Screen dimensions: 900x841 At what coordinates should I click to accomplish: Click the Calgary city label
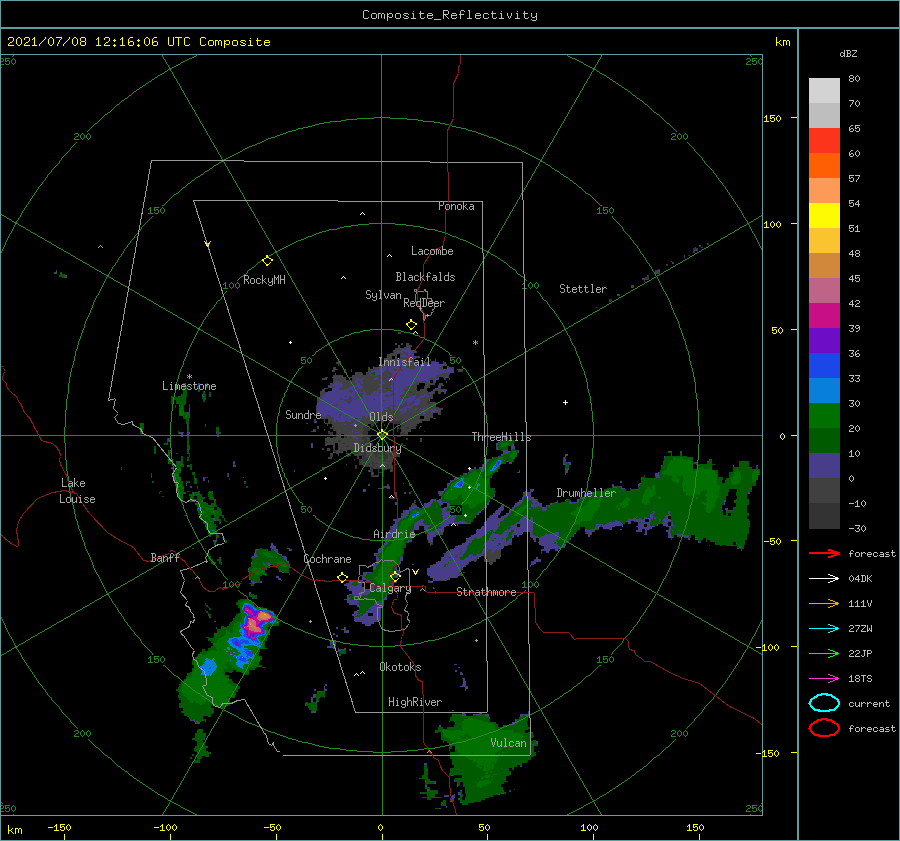tap(390, 588)
